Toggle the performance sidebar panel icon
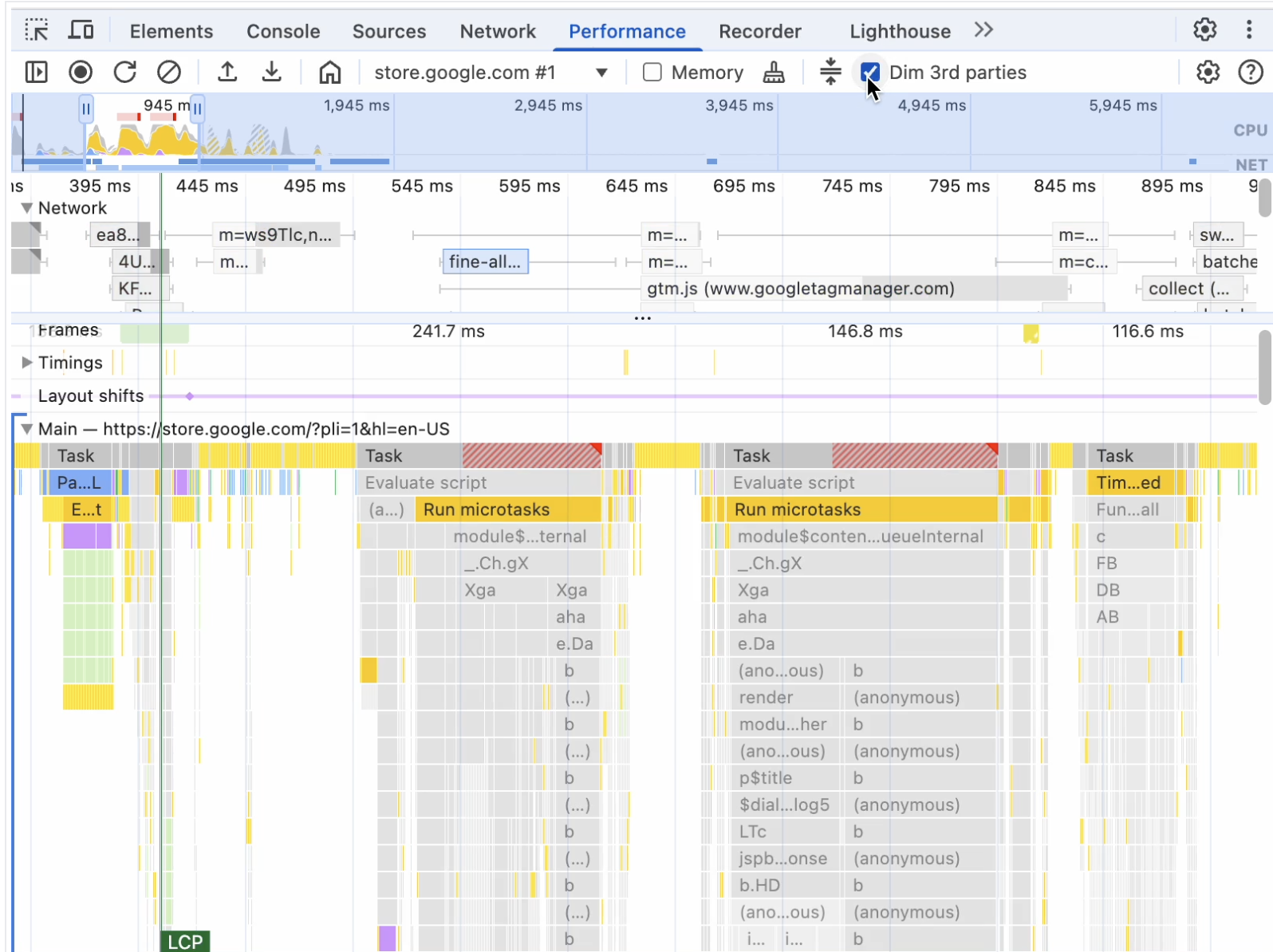Image resolution: width=1273 pixels, height=952 pixels. coord(37,73)
